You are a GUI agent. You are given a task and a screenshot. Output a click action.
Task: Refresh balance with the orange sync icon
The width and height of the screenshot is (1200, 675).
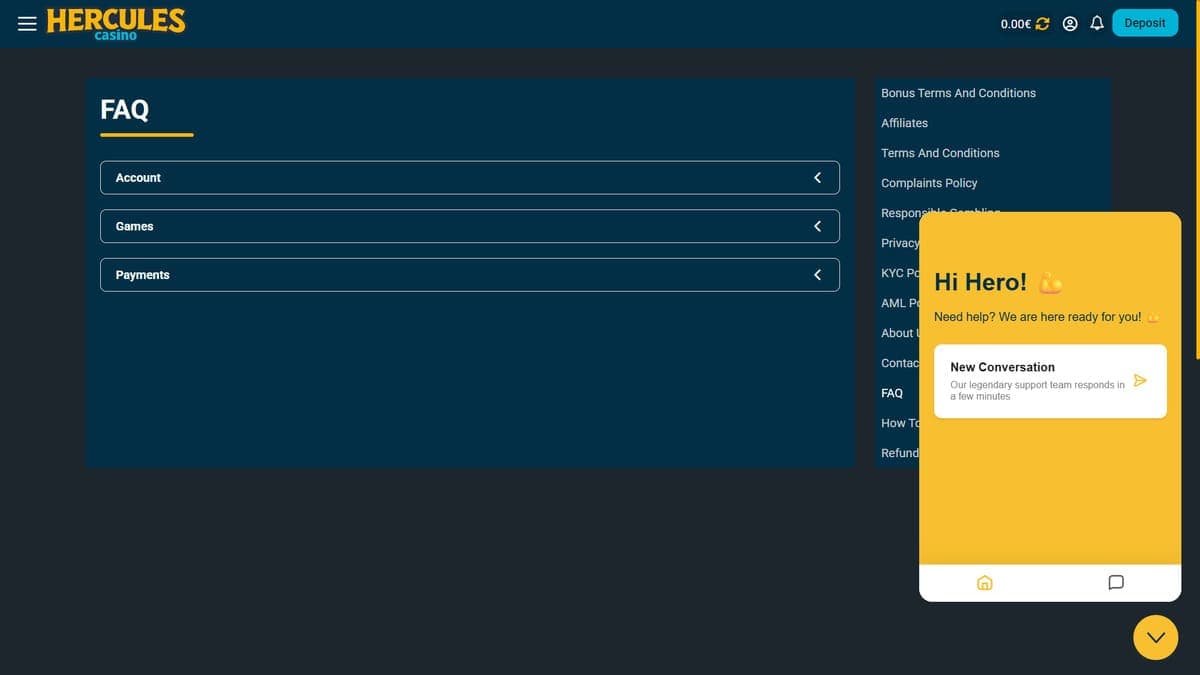pos(1043,23)
